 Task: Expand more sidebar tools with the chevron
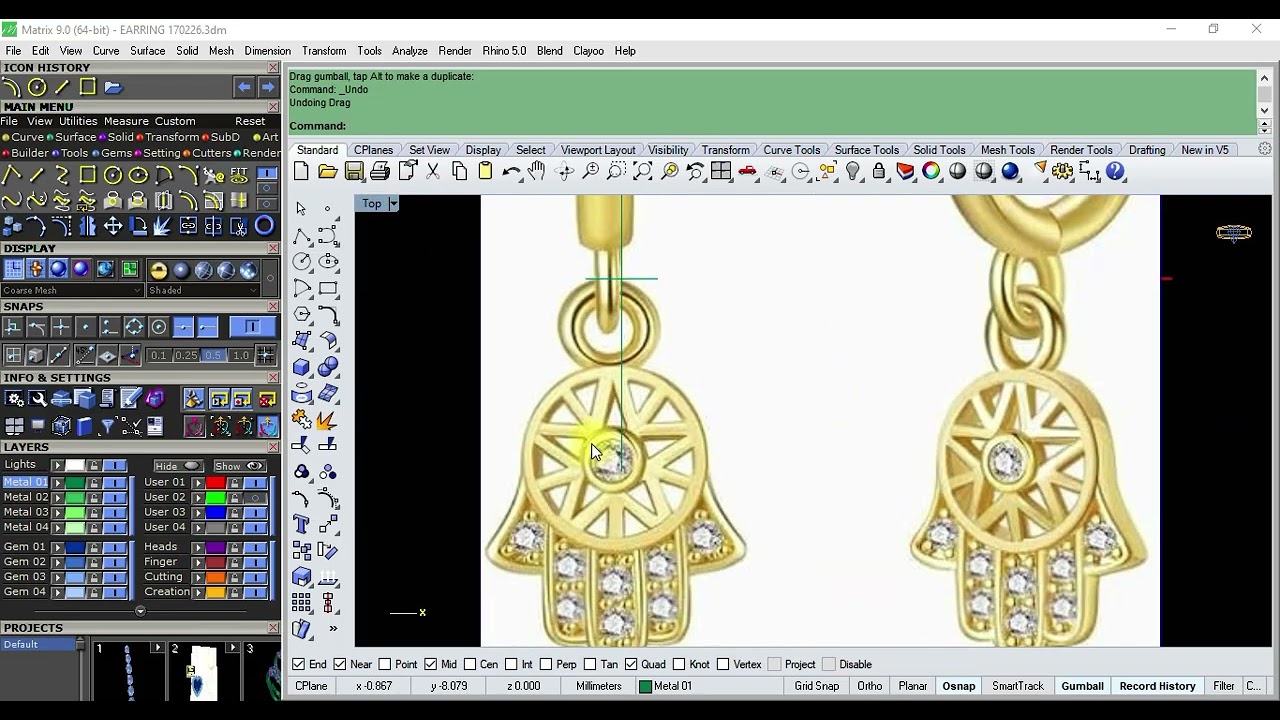333,629
